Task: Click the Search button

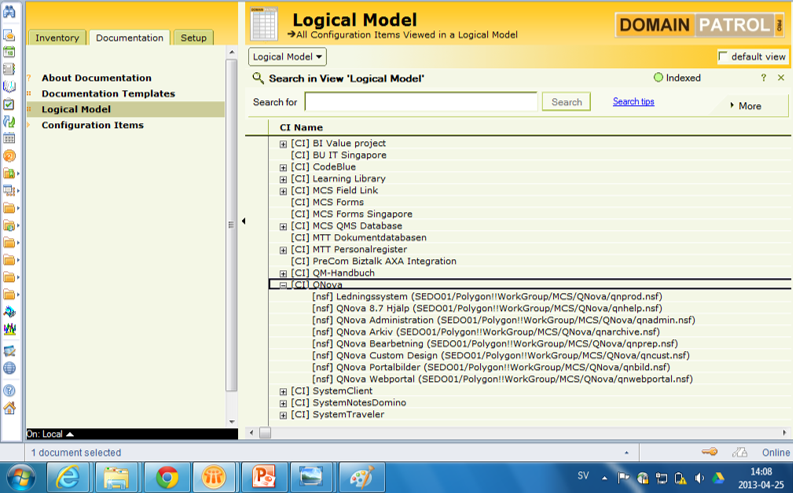Action: tap(566, 102)
